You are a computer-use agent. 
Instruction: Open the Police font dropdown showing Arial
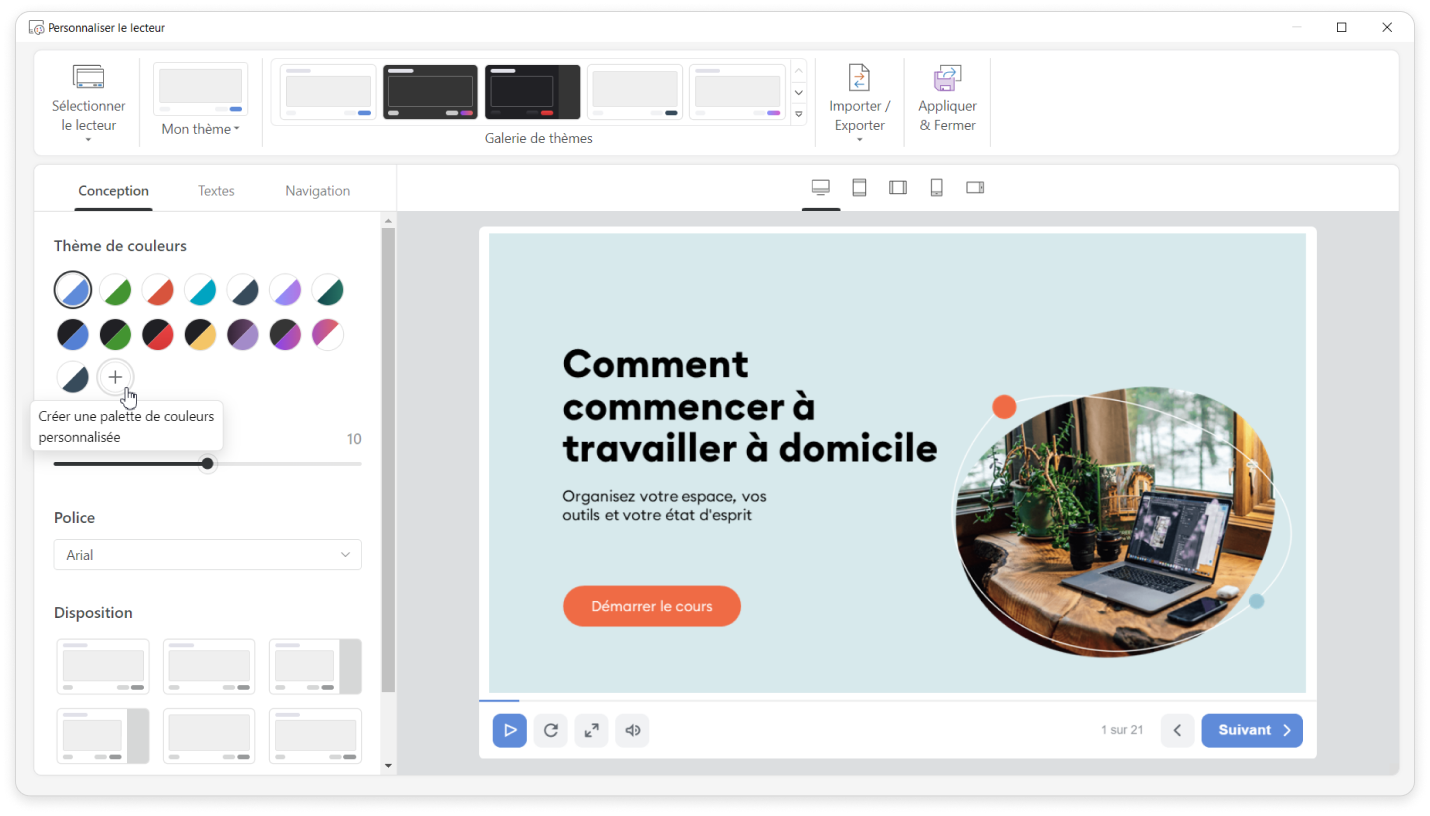point(207,555)
